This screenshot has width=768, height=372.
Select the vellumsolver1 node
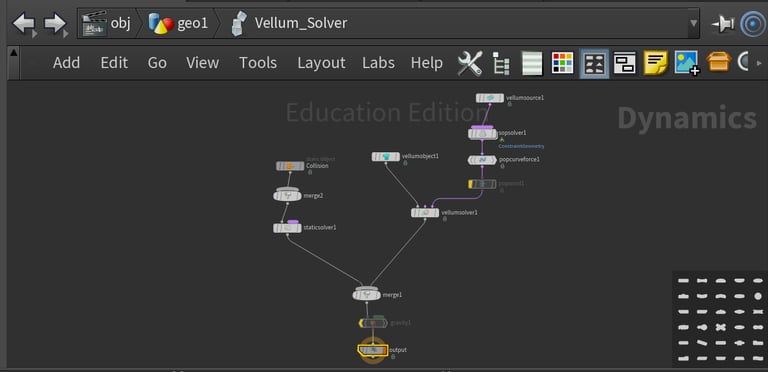click(x=425, y=213)
